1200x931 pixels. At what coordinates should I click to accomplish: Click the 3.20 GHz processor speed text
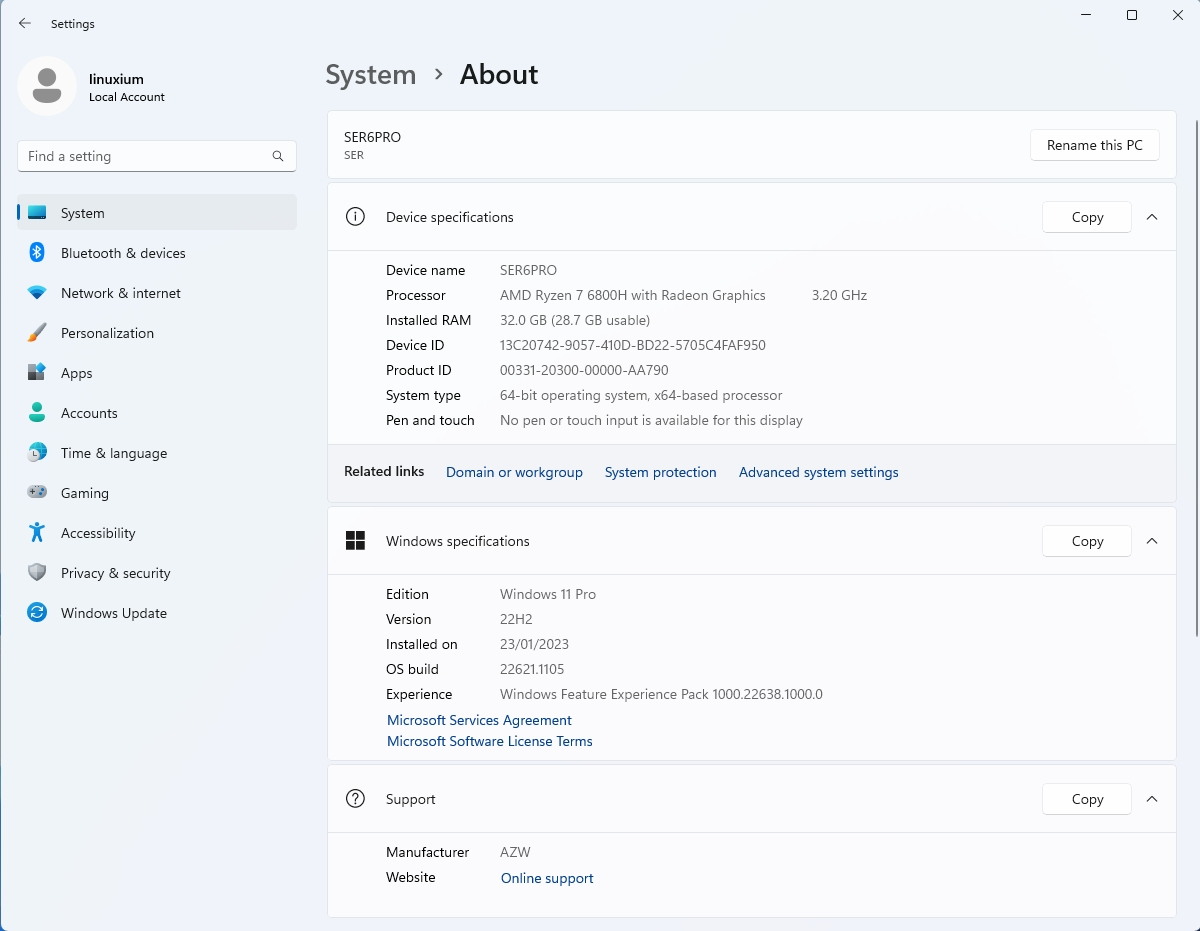tap(839, 295)
